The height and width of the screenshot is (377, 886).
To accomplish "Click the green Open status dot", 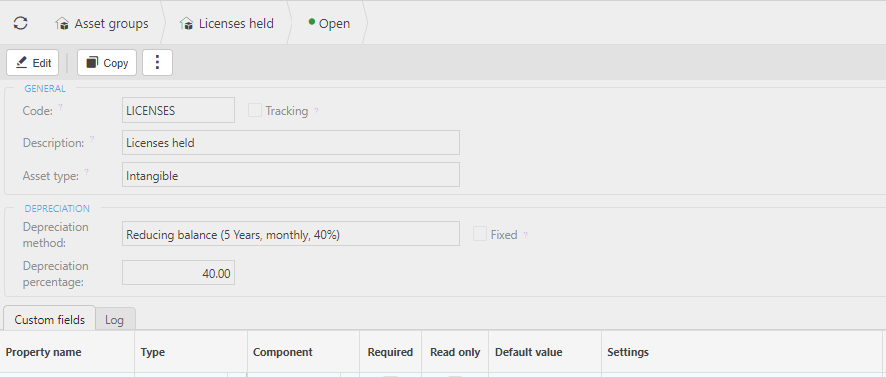I will (x=311, y=21).
